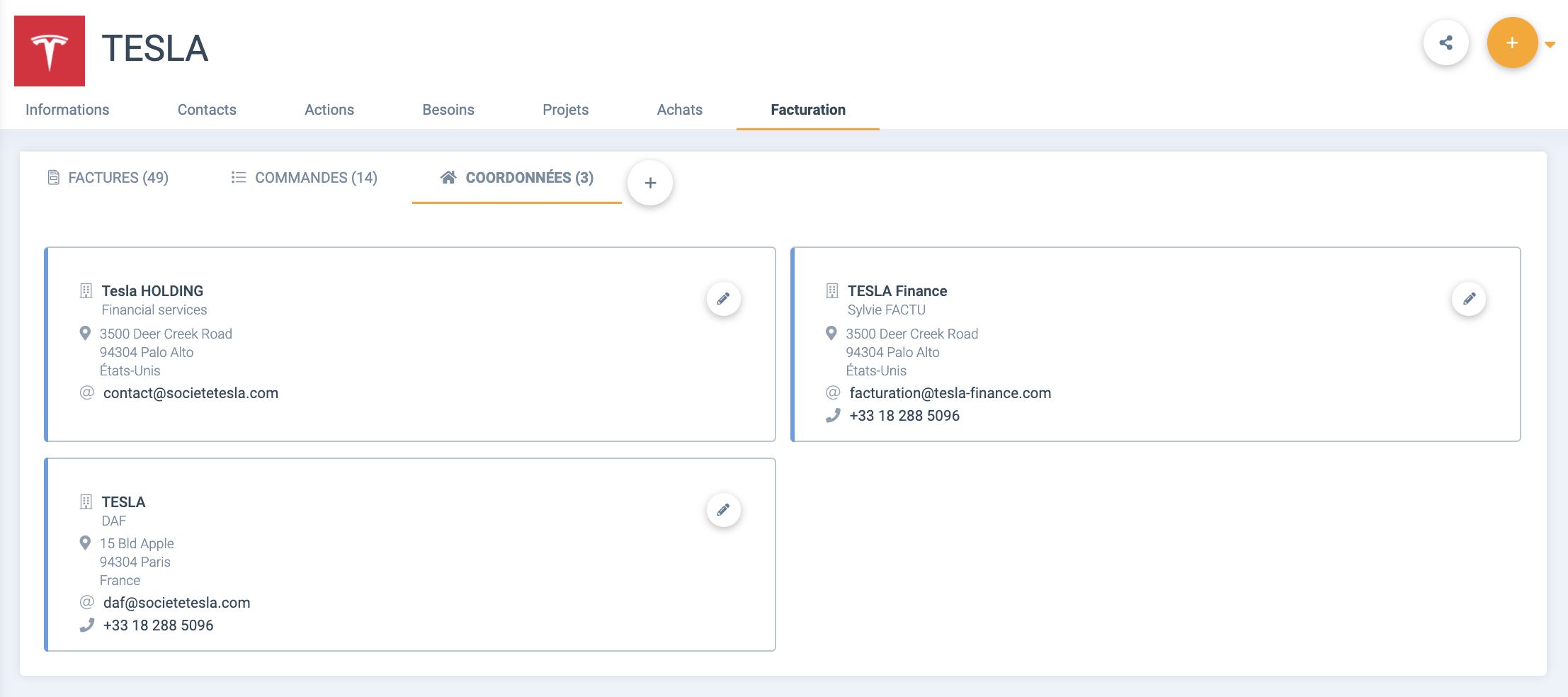
Task: Click the TESLA Finance building icon
Action: click(x=832, y=290)
